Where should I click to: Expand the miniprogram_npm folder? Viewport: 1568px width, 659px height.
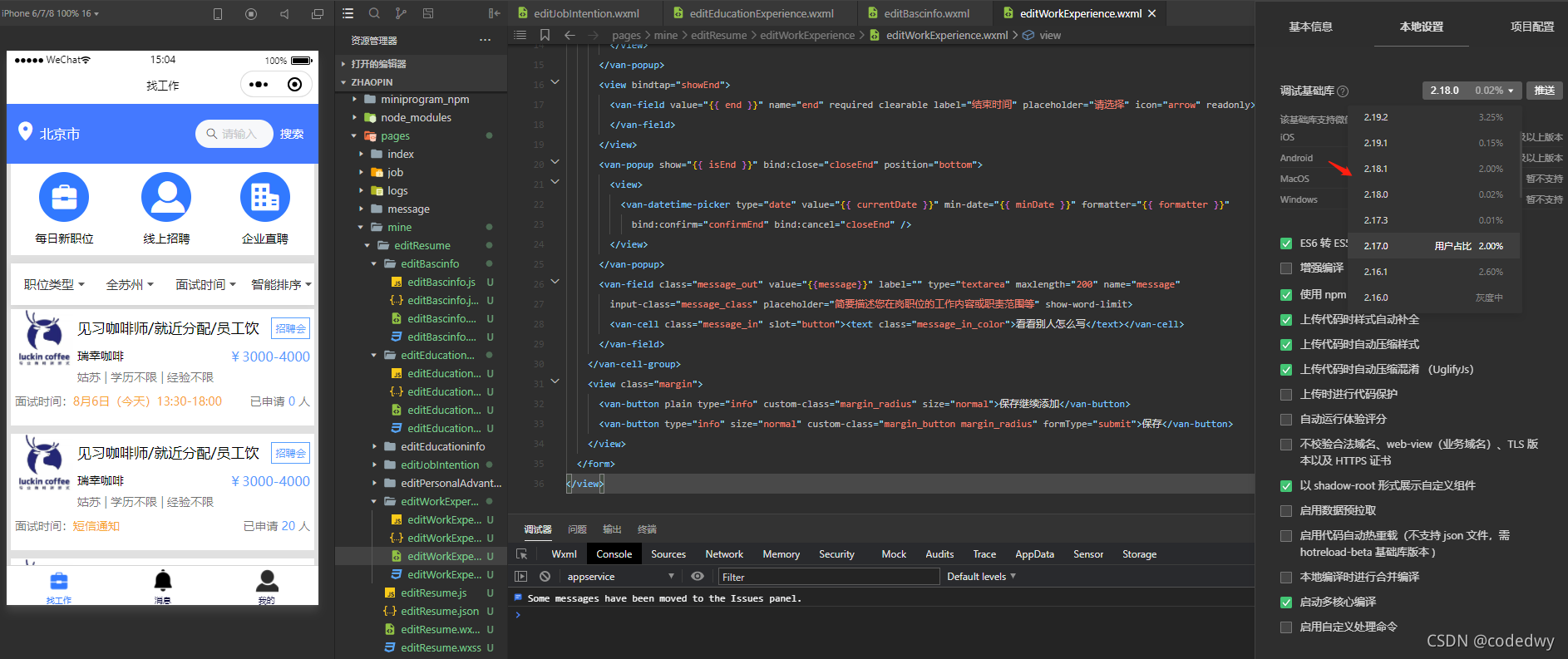pyautogui.click(x=425, y=99)
